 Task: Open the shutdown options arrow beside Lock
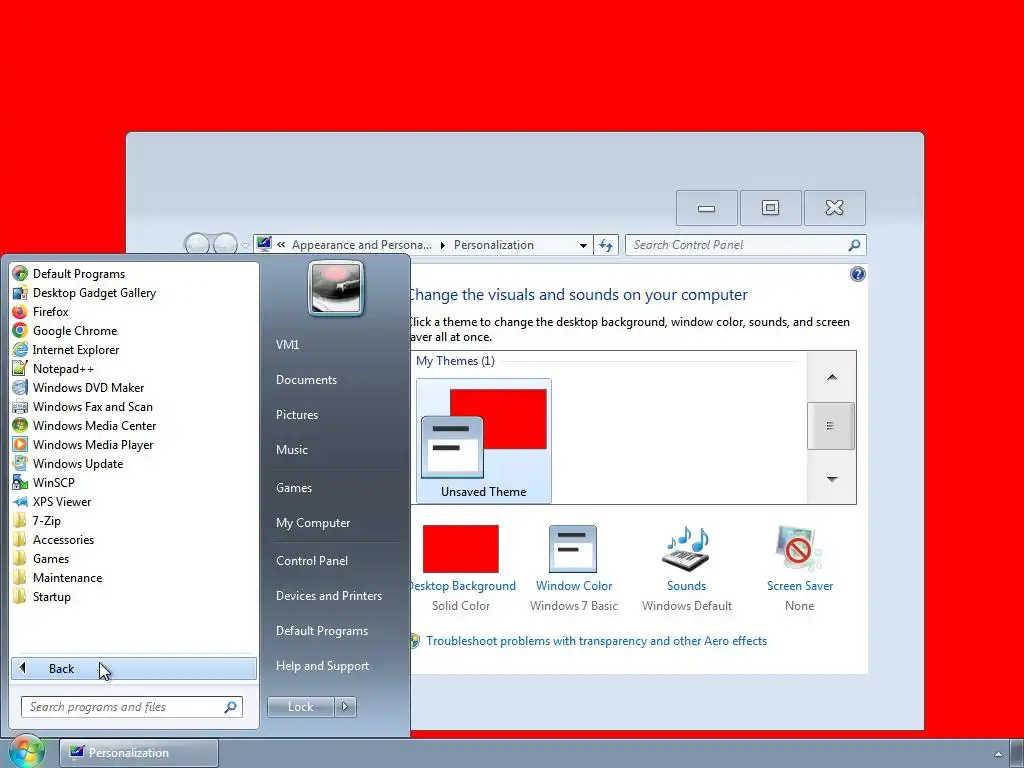click(345, 707)
